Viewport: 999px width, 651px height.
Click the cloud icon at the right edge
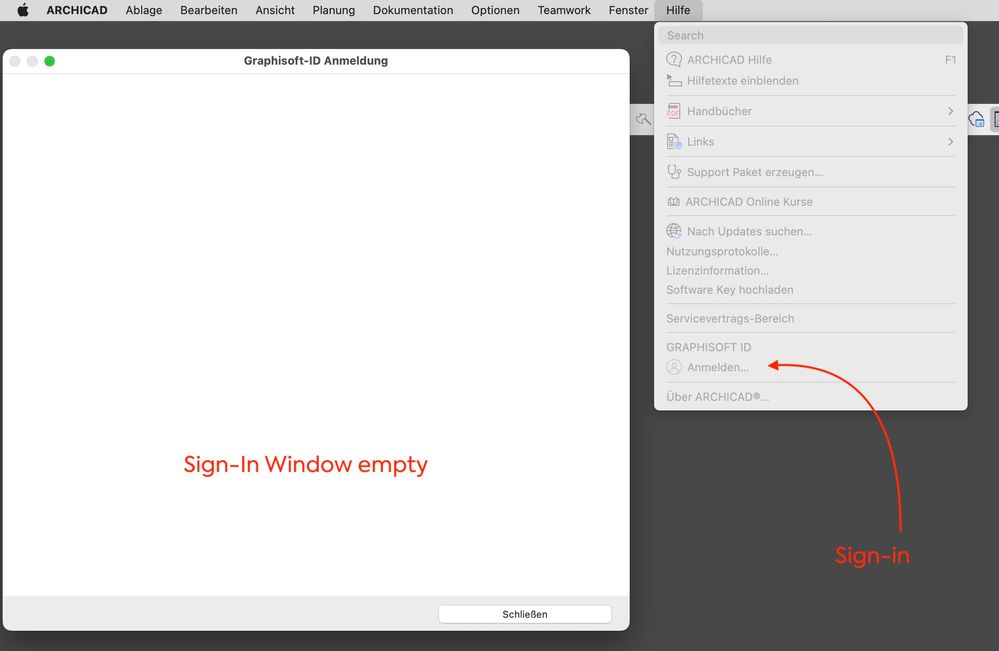click(975, 118)
